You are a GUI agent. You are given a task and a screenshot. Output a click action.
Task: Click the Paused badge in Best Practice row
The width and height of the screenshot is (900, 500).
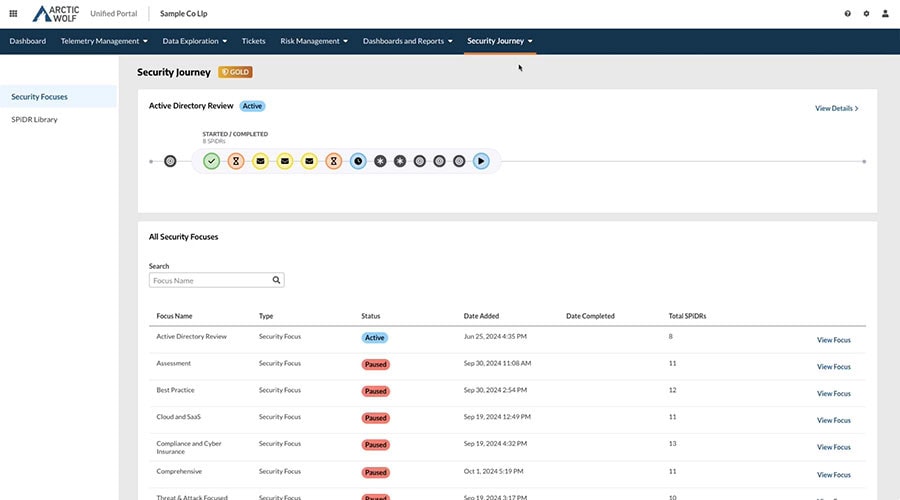pos(375,392)
